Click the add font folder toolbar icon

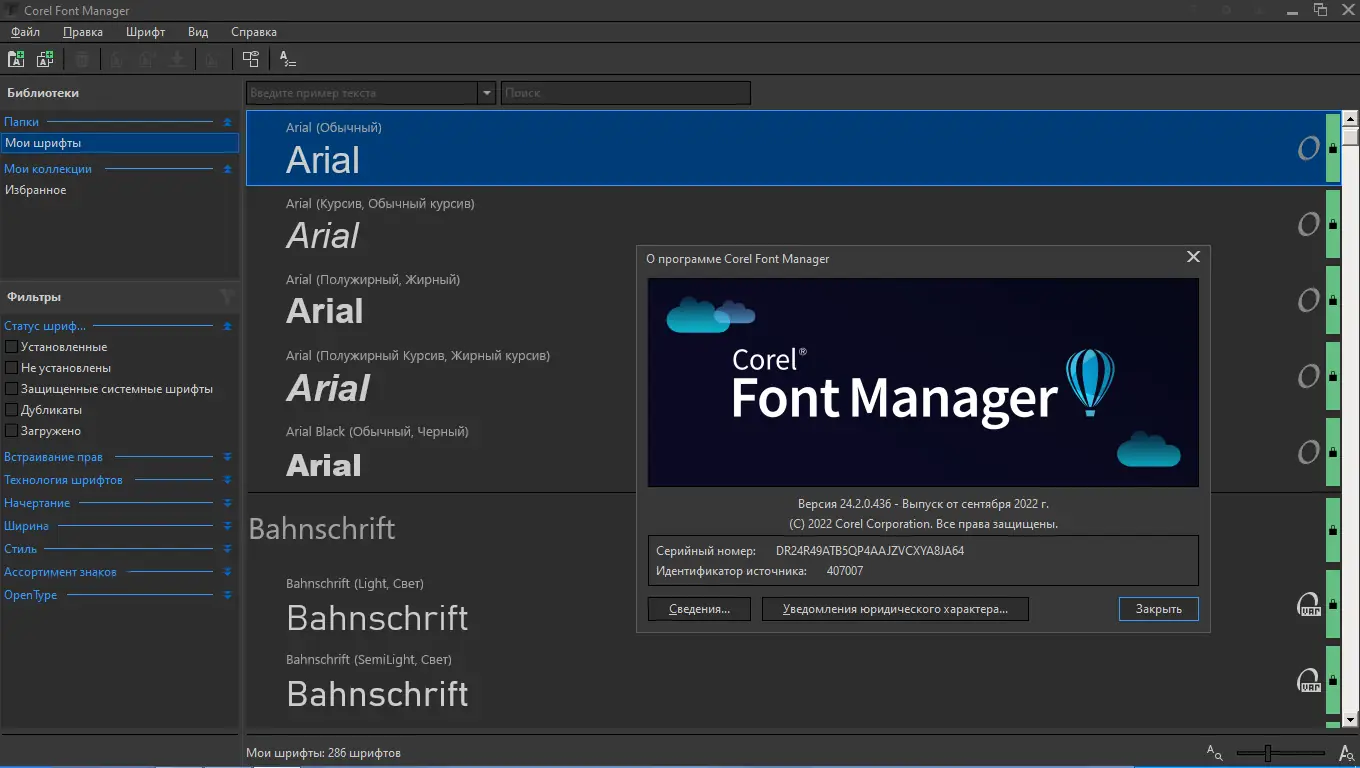pos(16,59)
